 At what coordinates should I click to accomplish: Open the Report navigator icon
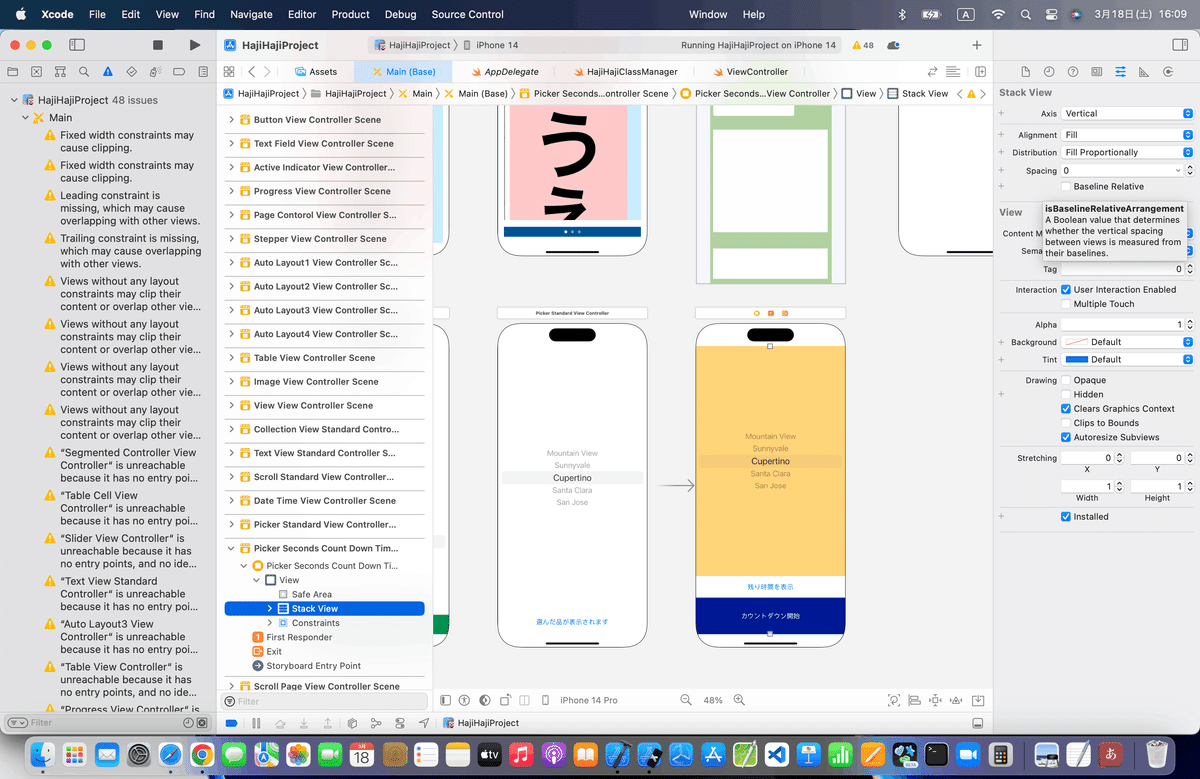(x=202, y=72)
